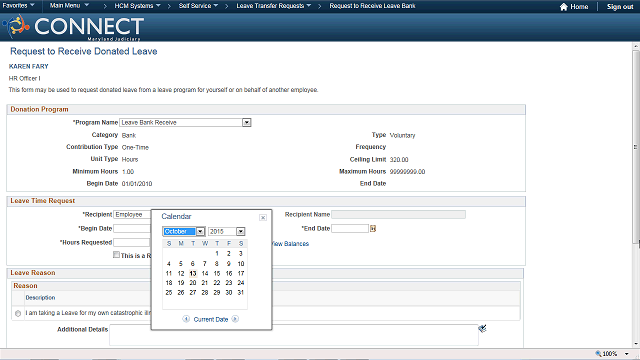The image size is (640, 360).
Task: Click the Home icon in header
Action: pos(564,7)
